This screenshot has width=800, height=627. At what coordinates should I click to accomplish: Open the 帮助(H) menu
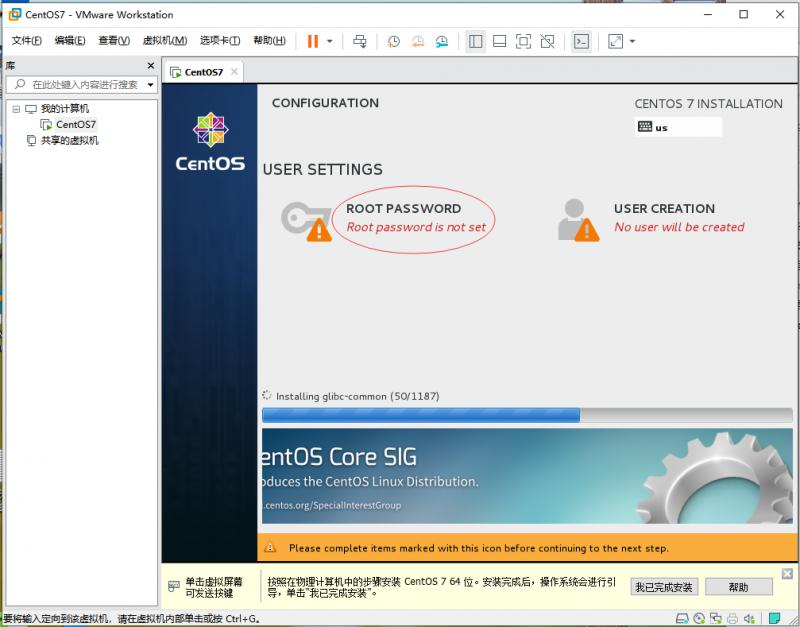coord(269,41)
